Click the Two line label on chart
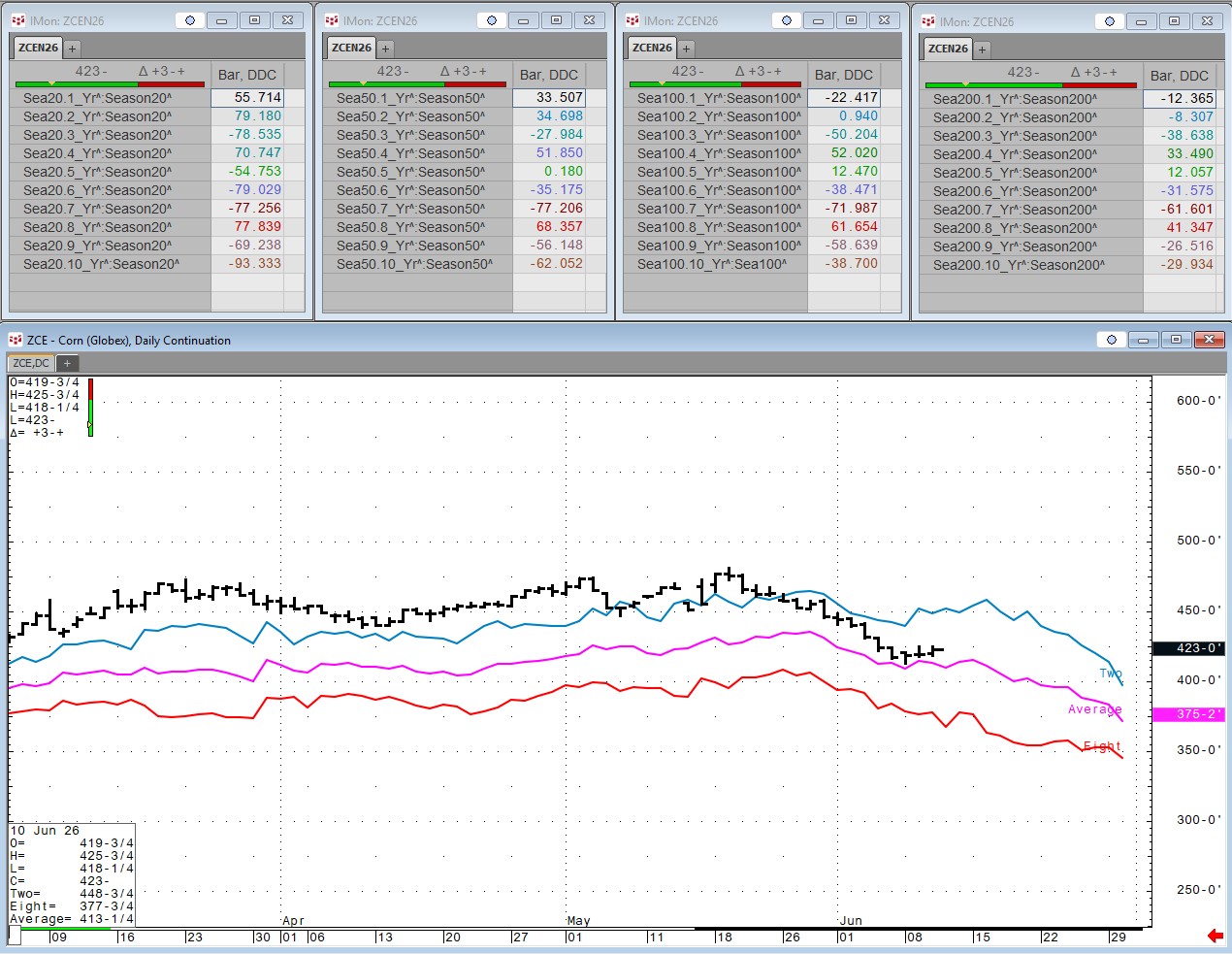Image resolution: width=1232 pixels, height=954 pixels. pos(1111,674)
